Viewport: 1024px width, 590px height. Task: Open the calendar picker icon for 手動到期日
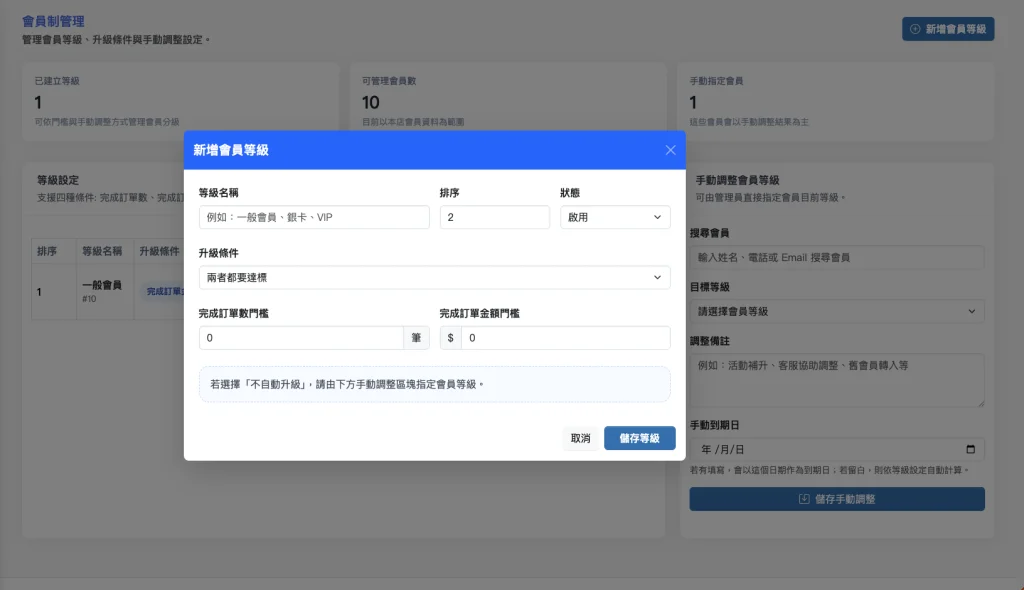click(x=970, y=449)
